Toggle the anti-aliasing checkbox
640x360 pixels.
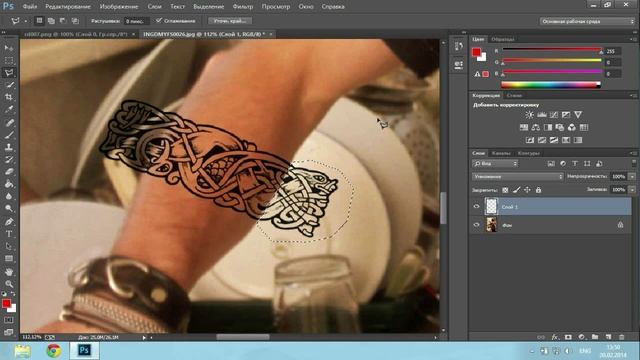point(159,20)
